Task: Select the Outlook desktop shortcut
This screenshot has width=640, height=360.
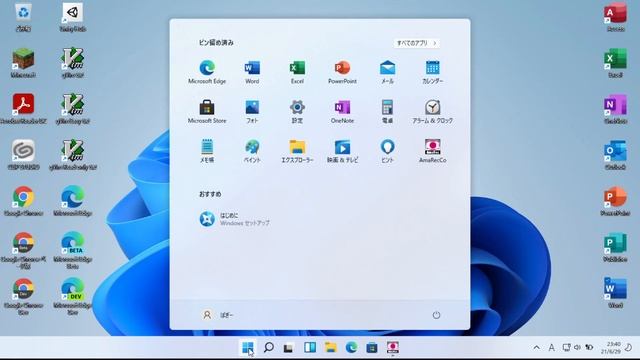Action: 615,155
